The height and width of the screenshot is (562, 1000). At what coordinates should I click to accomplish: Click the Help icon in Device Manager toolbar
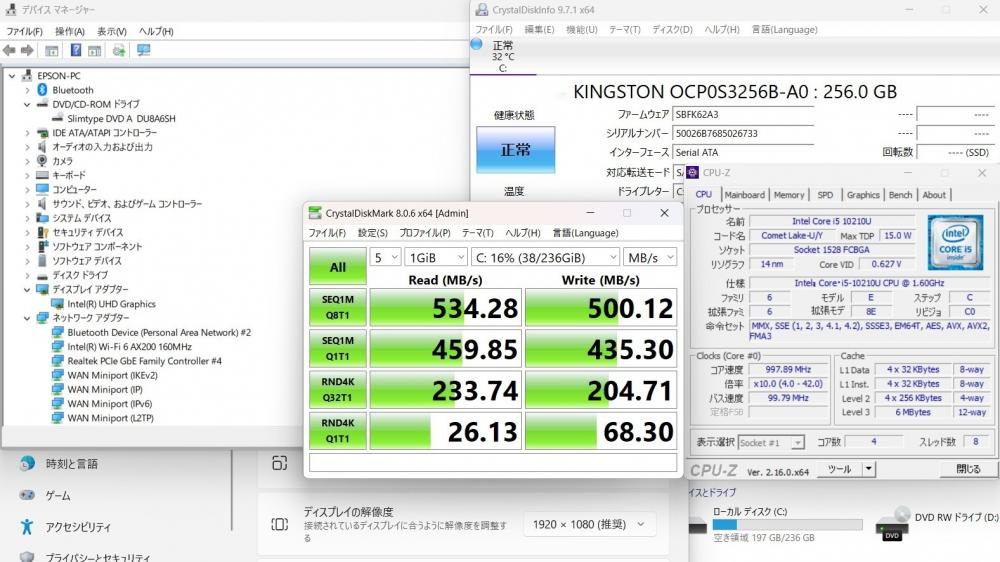(75, 50)
